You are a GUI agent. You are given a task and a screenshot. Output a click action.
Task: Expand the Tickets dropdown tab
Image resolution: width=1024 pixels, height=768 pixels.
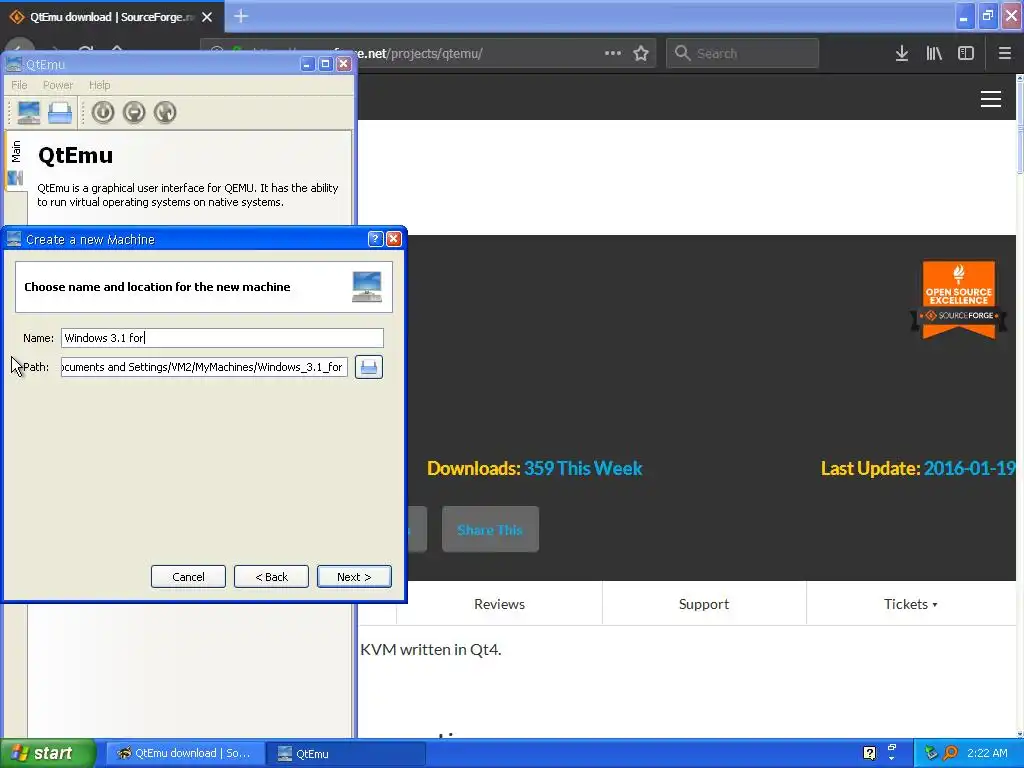click(911, 604)
